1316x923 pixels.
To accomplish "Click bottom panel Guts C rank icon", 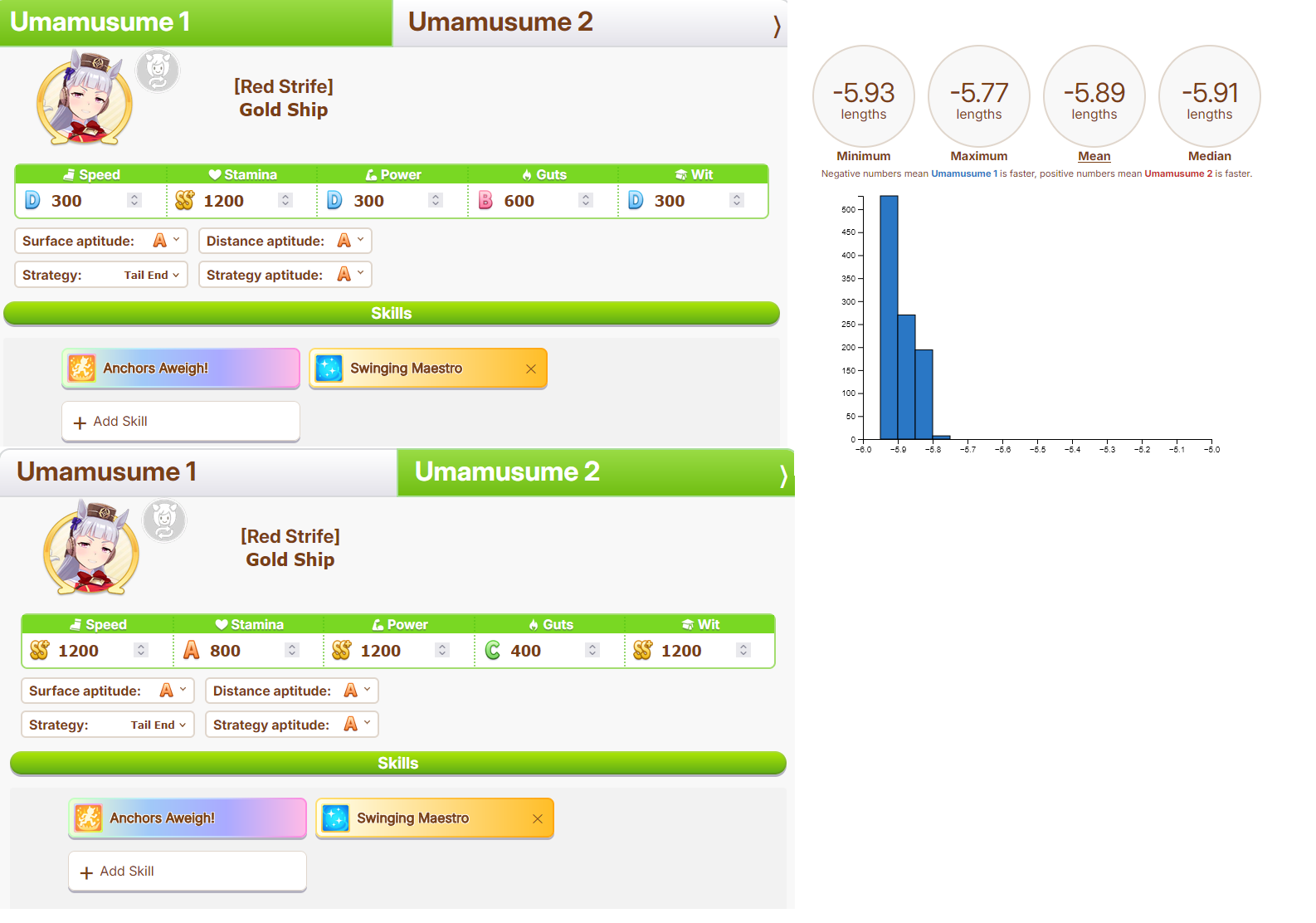I will tap(493, 650).
